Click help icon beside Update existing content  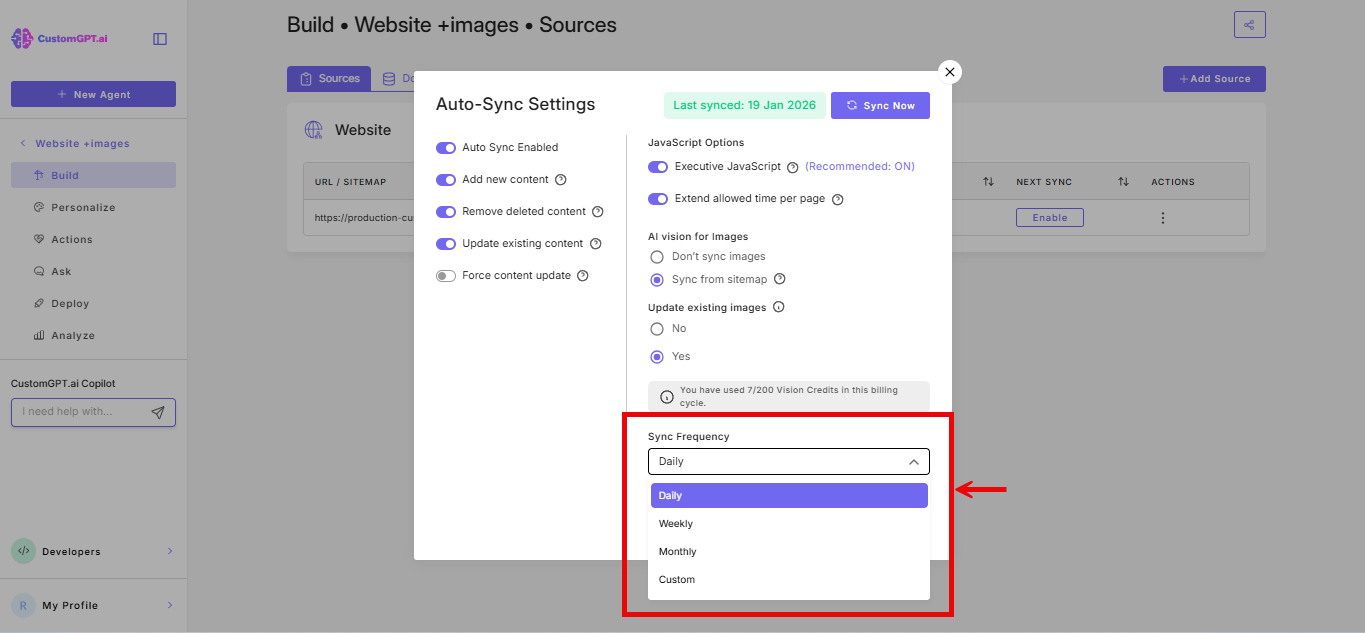595,244
